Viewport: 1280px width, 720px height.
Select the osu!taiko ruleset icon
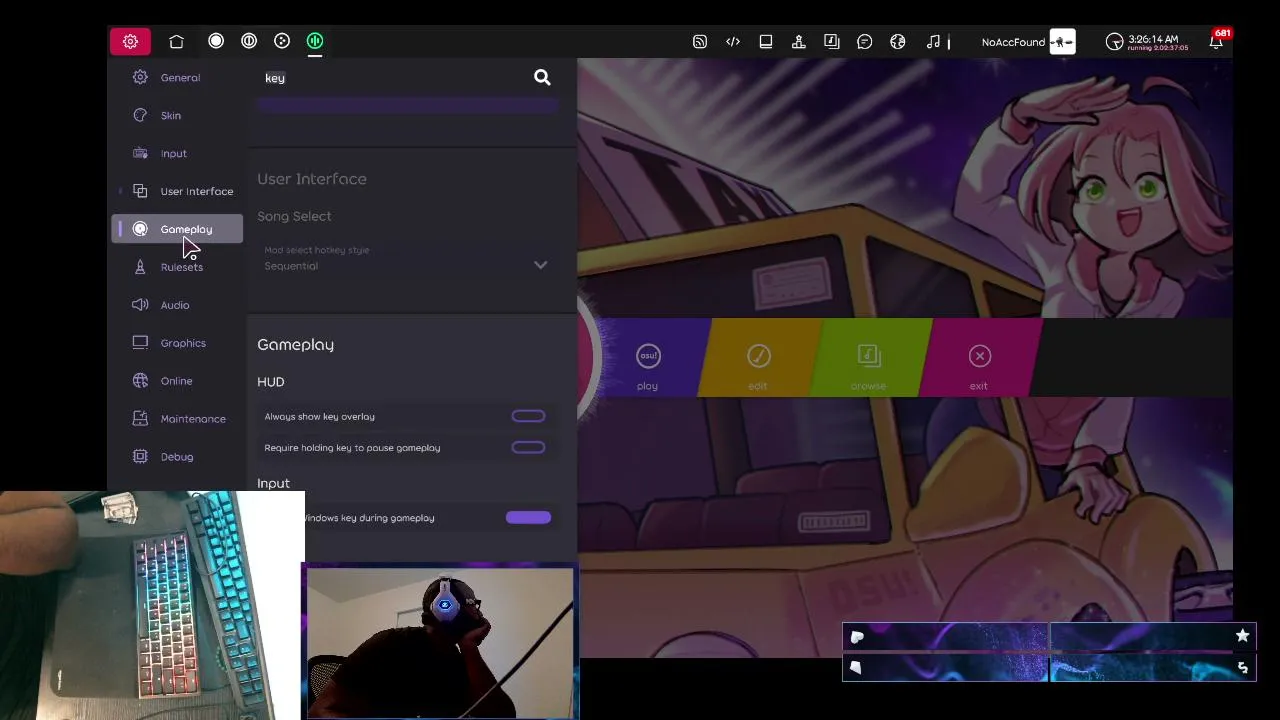coord(249,41)
